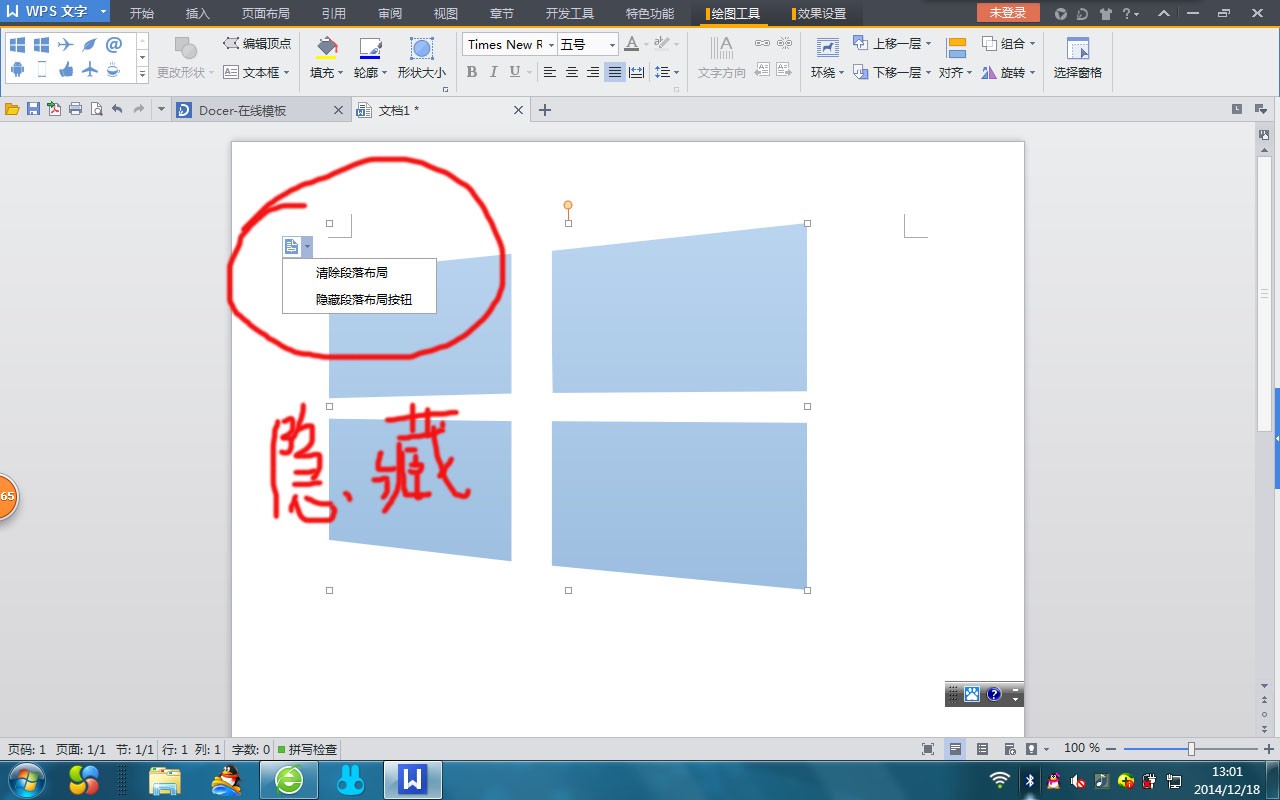Click the Fill (填充) paint bucket icon
Viewport: 1280px width, 800px height.
327,47
